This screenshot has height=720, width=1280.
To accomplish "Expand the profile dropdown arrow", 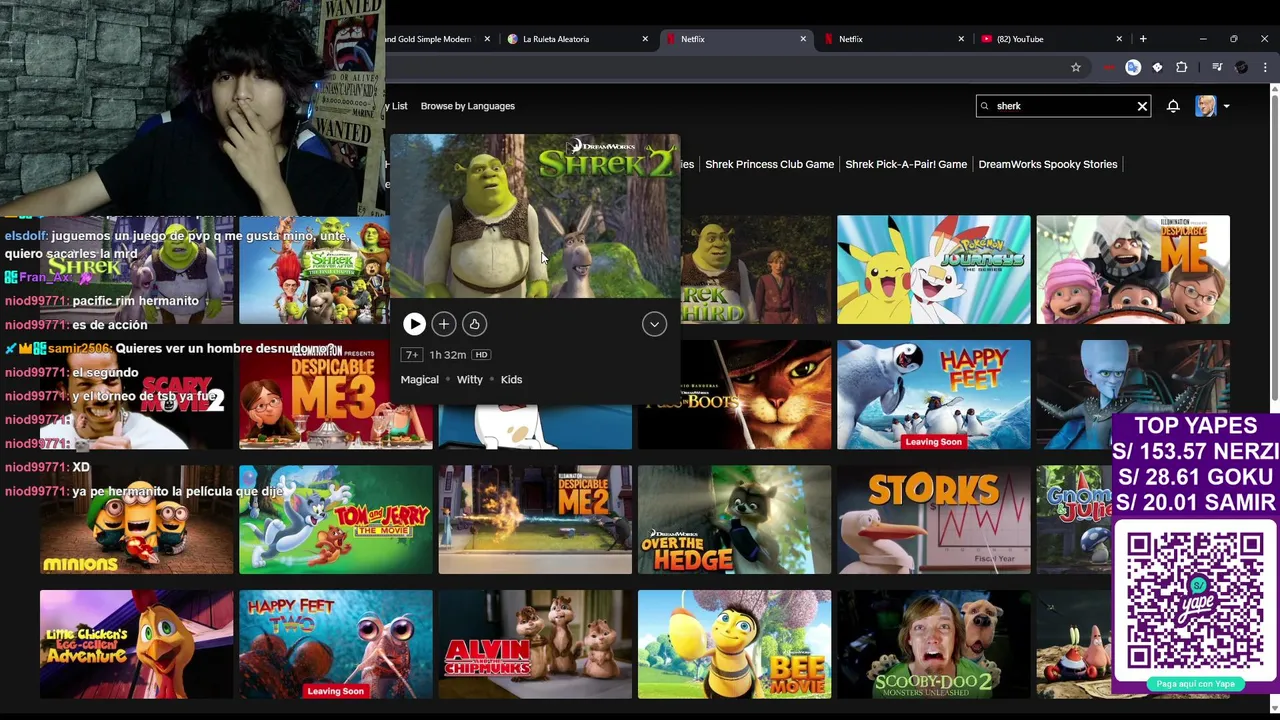I will tap(1227, 106).
